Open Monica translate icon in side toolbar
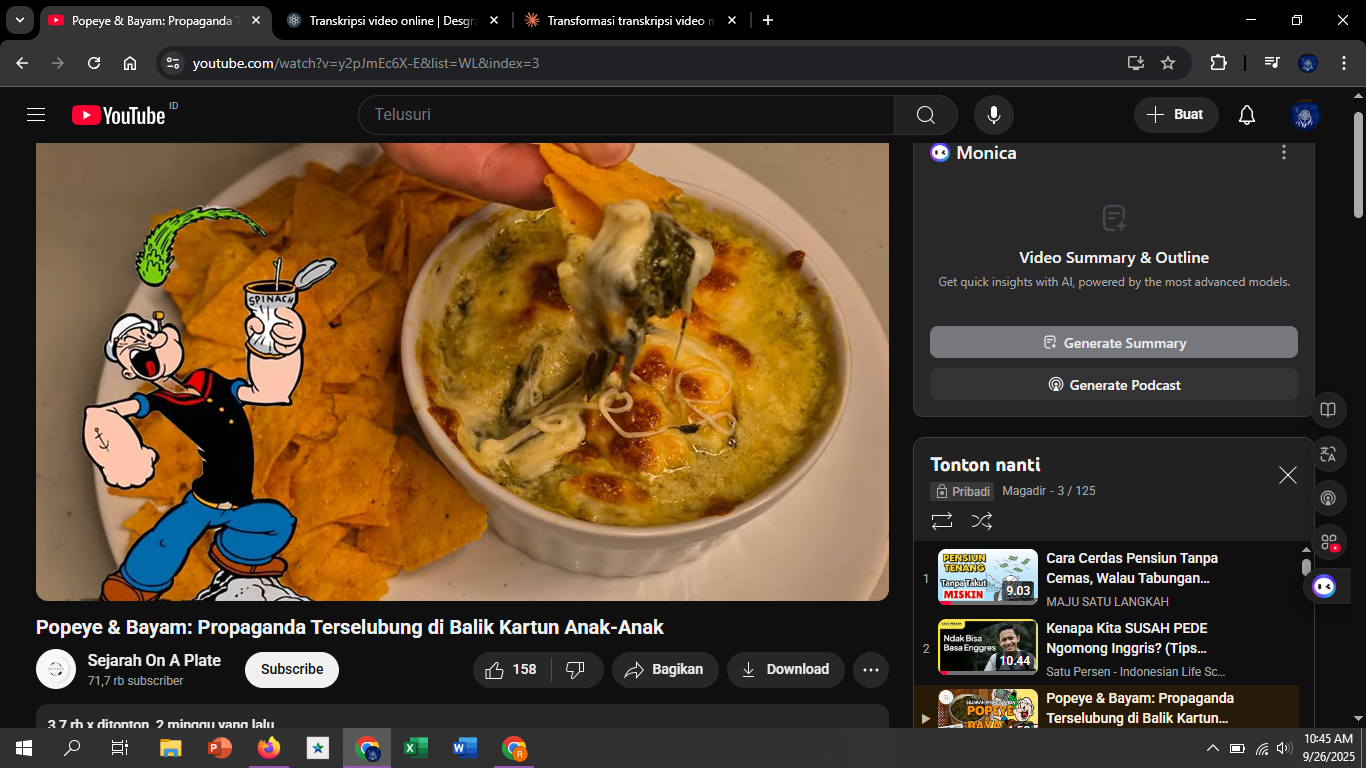 point(1328,454)
